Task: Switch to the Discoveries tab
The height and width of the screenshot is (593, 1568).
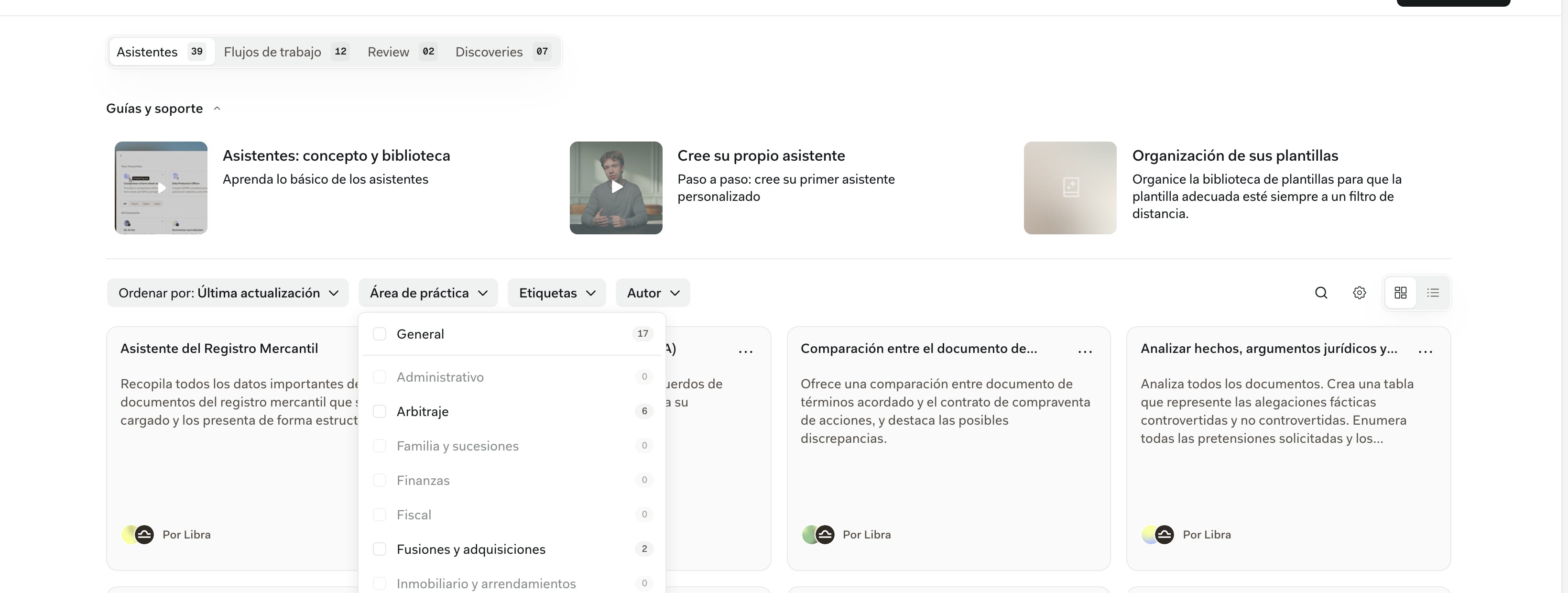Action: [503, 52]
